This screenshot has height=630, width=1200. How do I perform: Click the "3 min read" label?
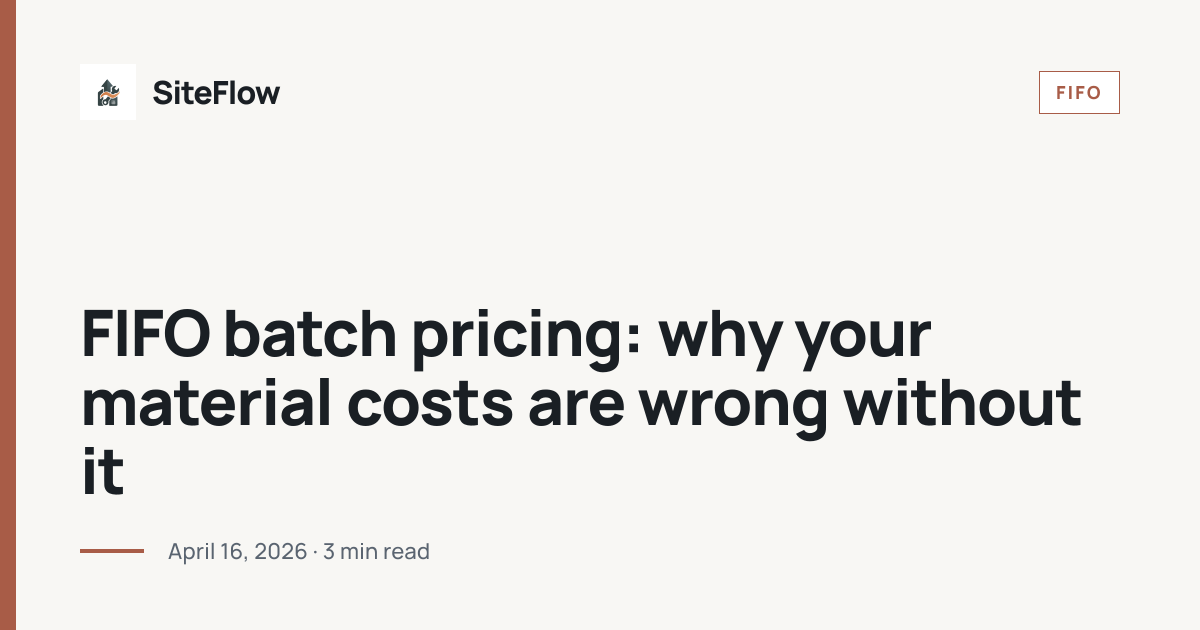[377, 551]
